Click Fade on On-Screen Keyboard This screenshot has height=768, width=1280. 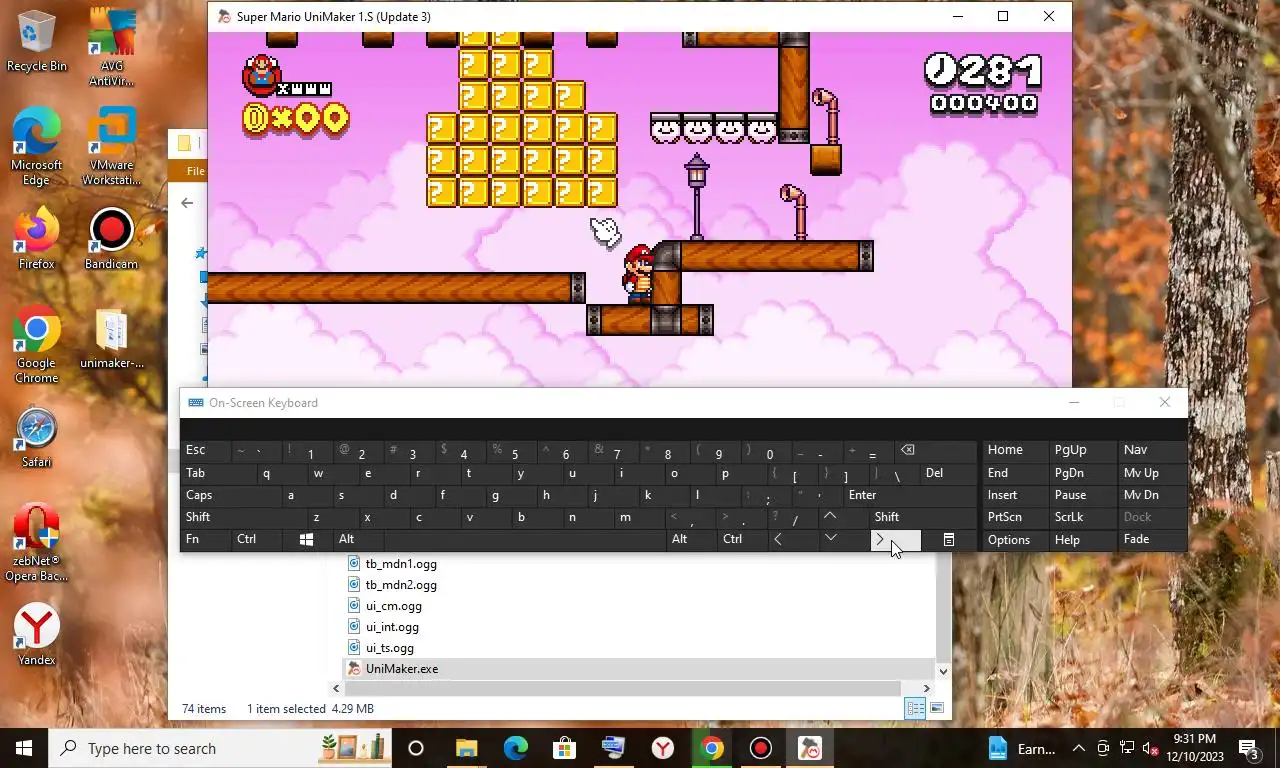click(x=1152, y=539)
